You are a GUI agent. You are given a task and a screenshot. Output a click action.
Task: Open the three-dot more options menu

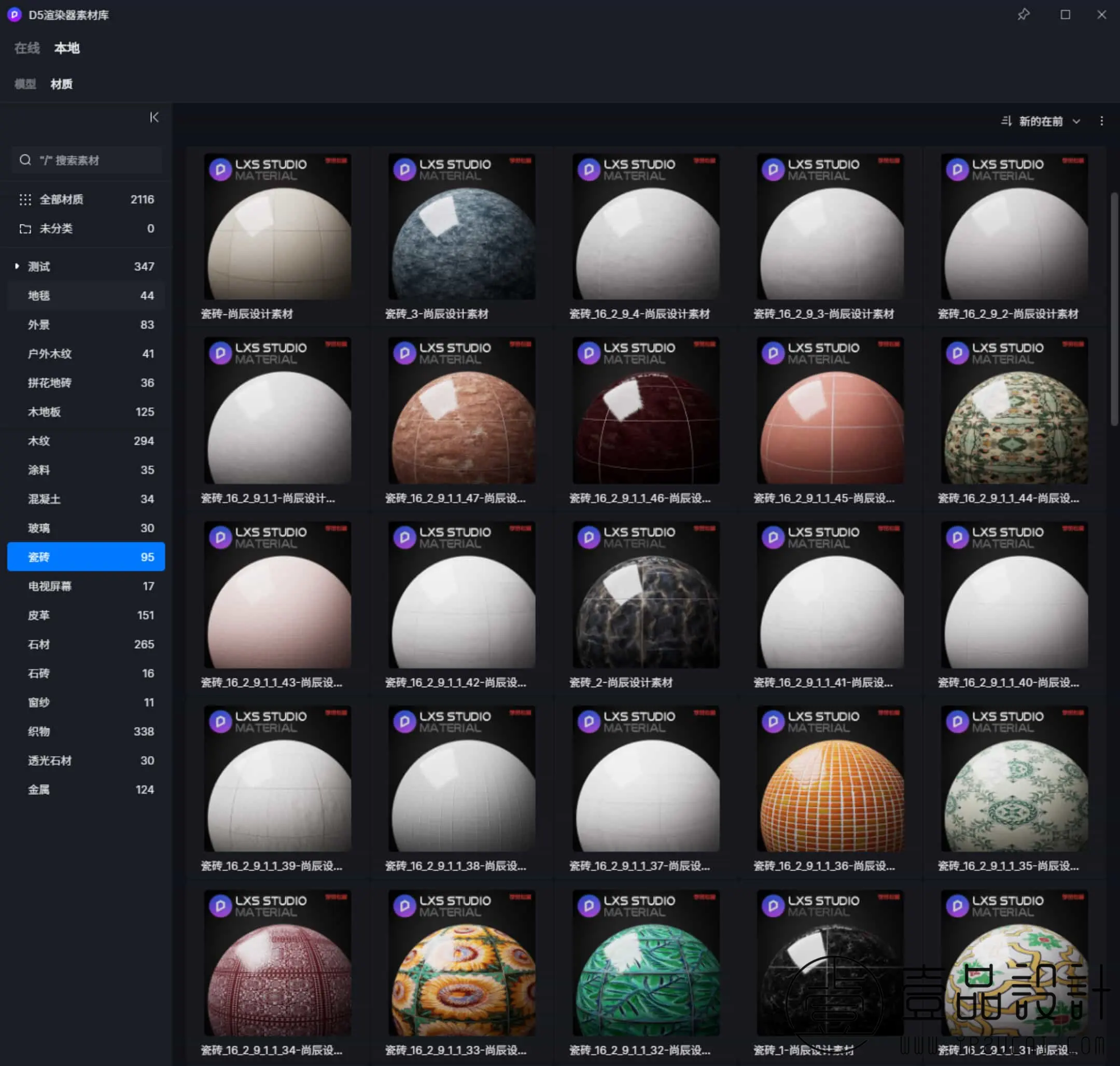1101,121
